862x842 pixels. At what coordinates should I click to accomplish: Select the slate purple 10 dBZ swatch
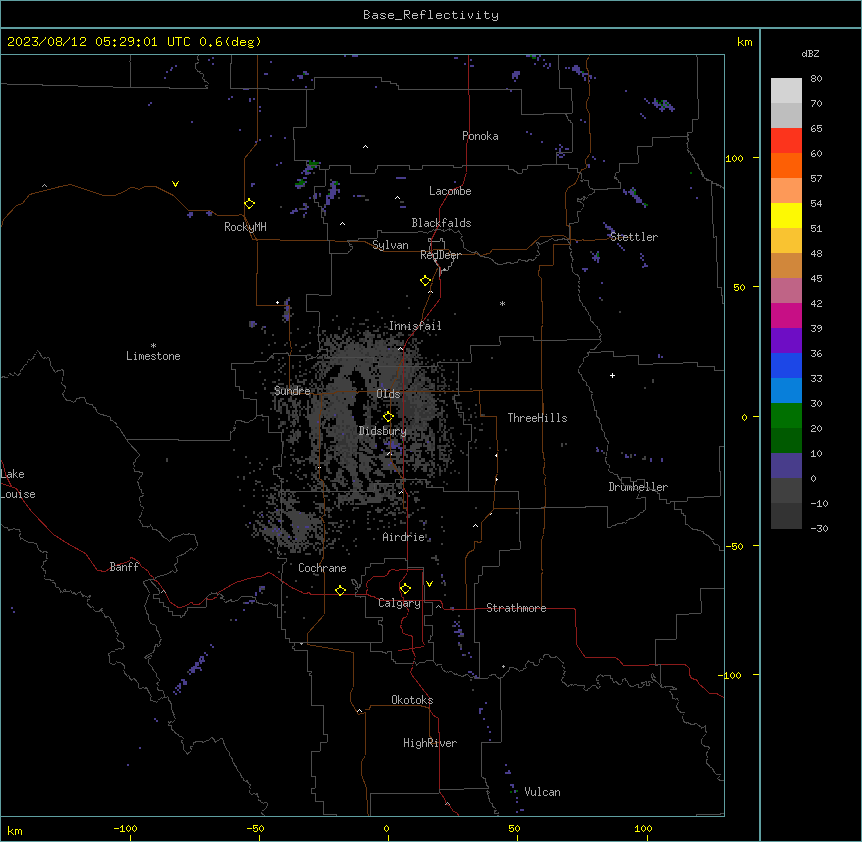pos(786,466)
